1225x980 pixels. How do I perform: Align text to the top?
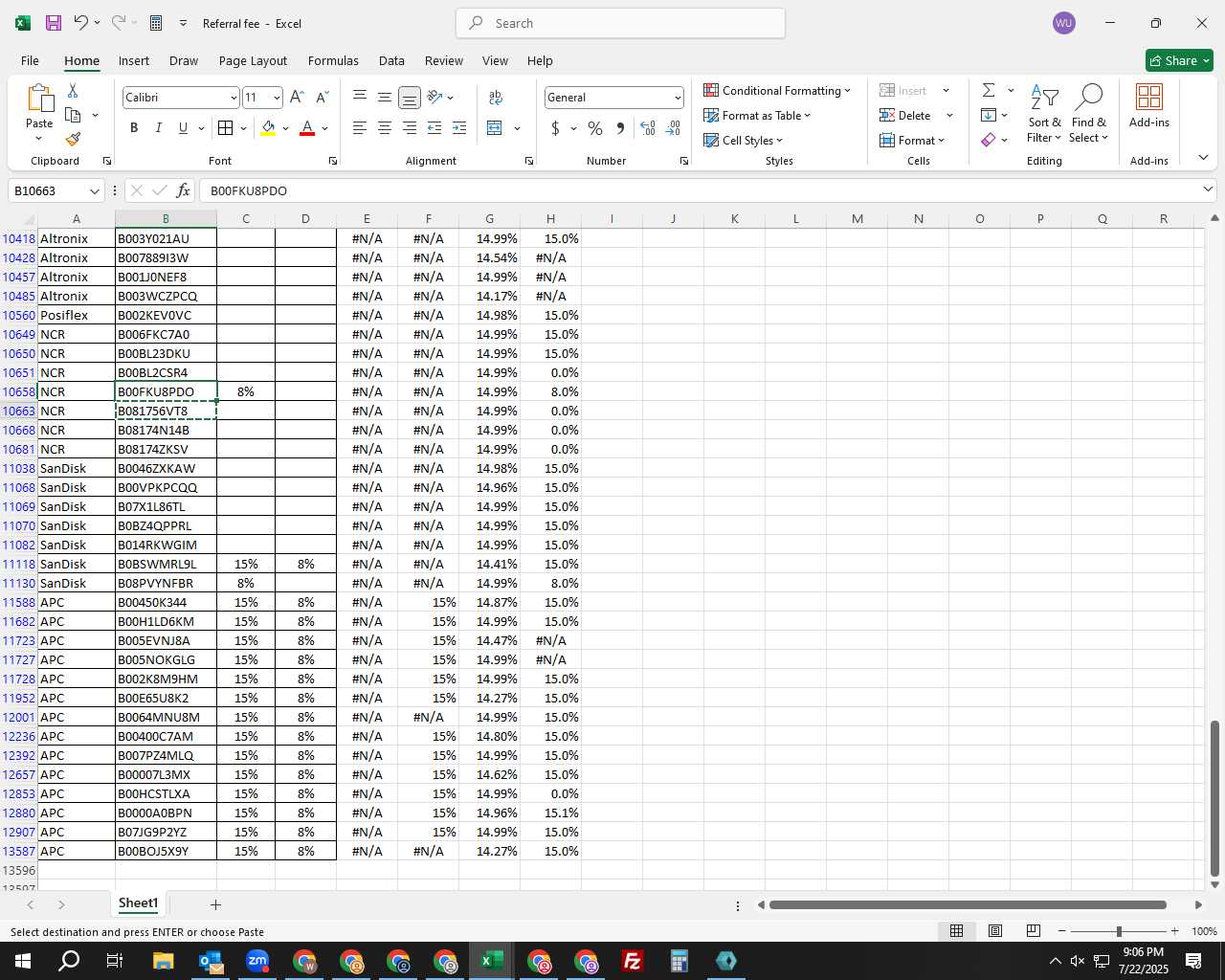pos(360,97)
